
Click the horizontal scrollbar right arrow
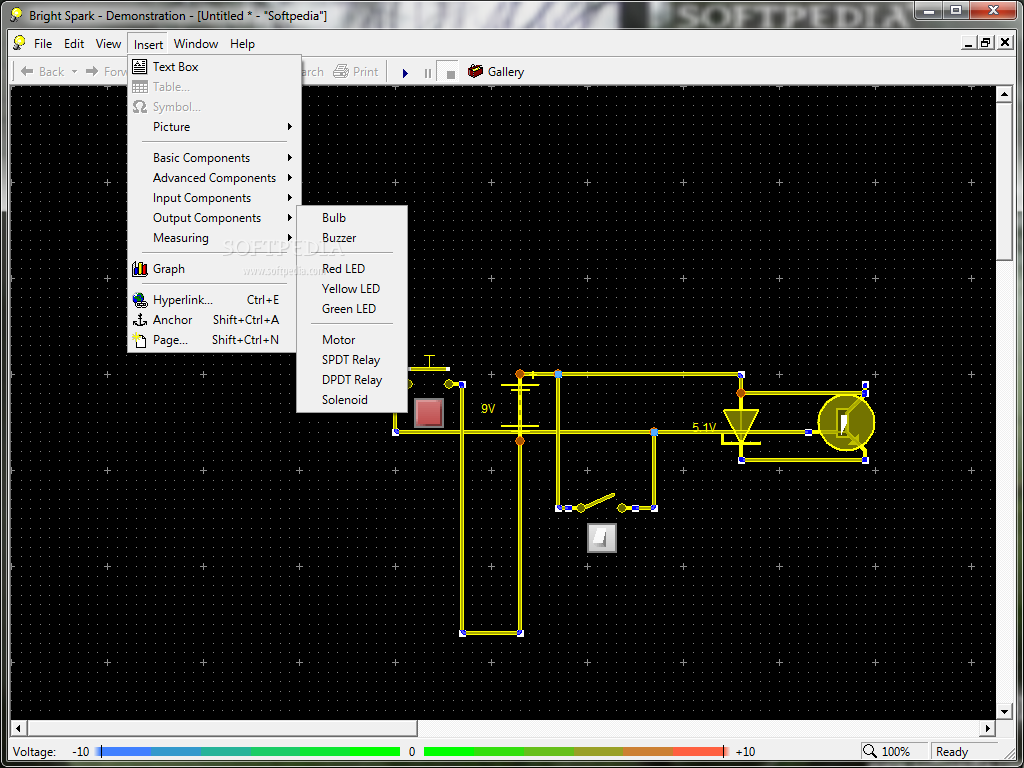click(988, 728)
